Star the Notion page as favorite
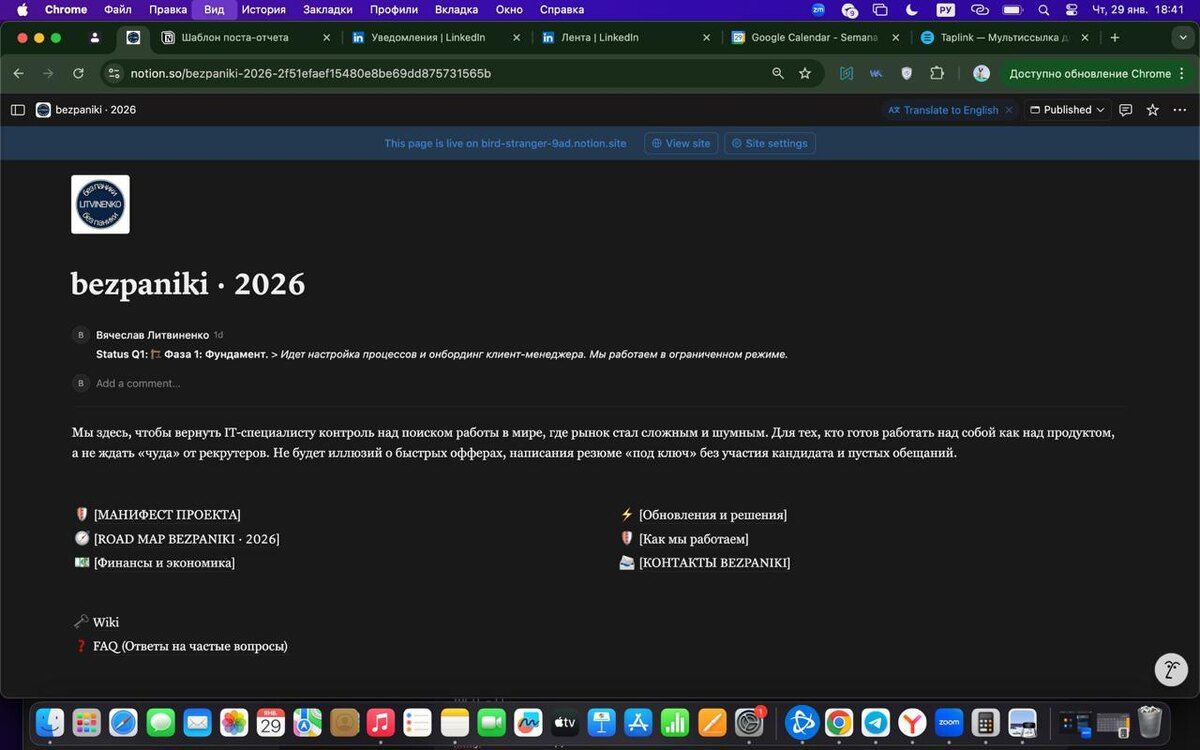Image resolution: width=1200 pixels, height=750 pixels. click(x=1151, y=110)
